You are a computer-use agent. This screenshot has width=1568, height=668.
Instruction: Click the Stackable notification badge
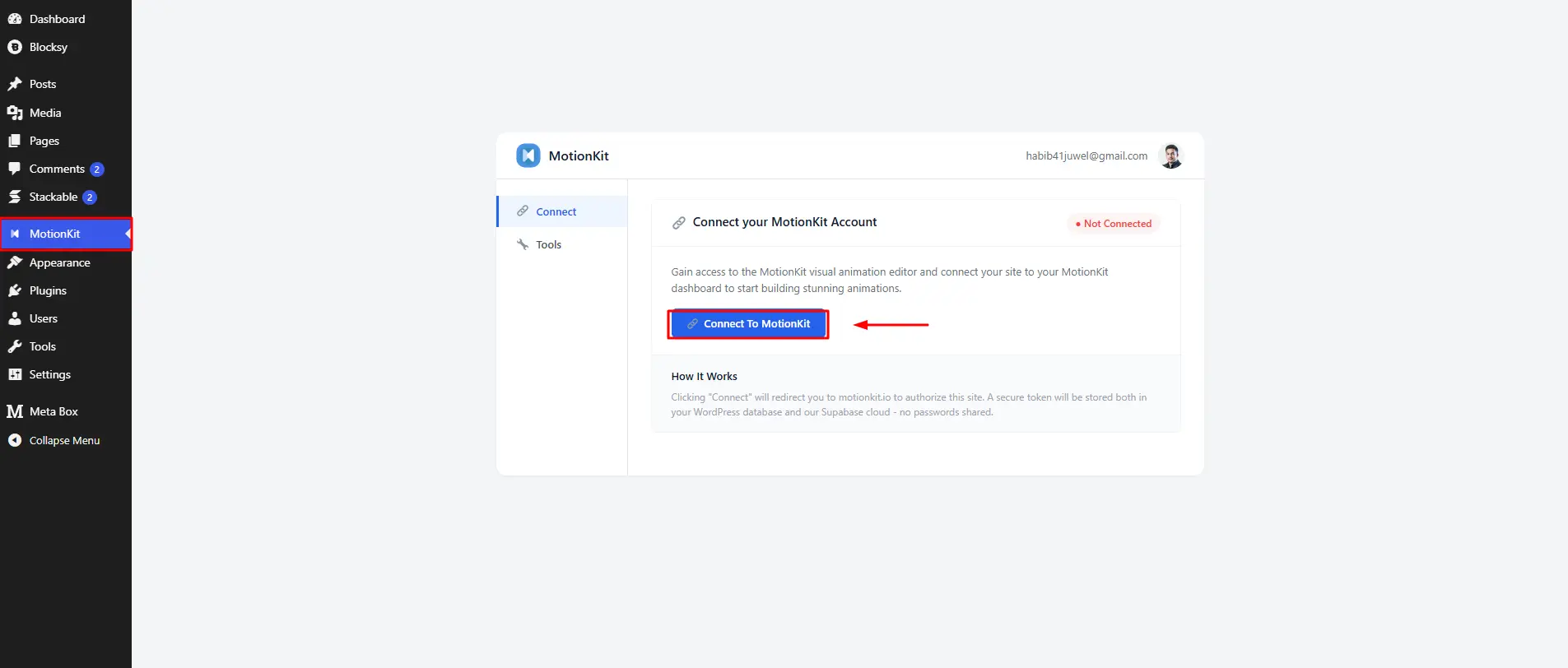(90, 197)
